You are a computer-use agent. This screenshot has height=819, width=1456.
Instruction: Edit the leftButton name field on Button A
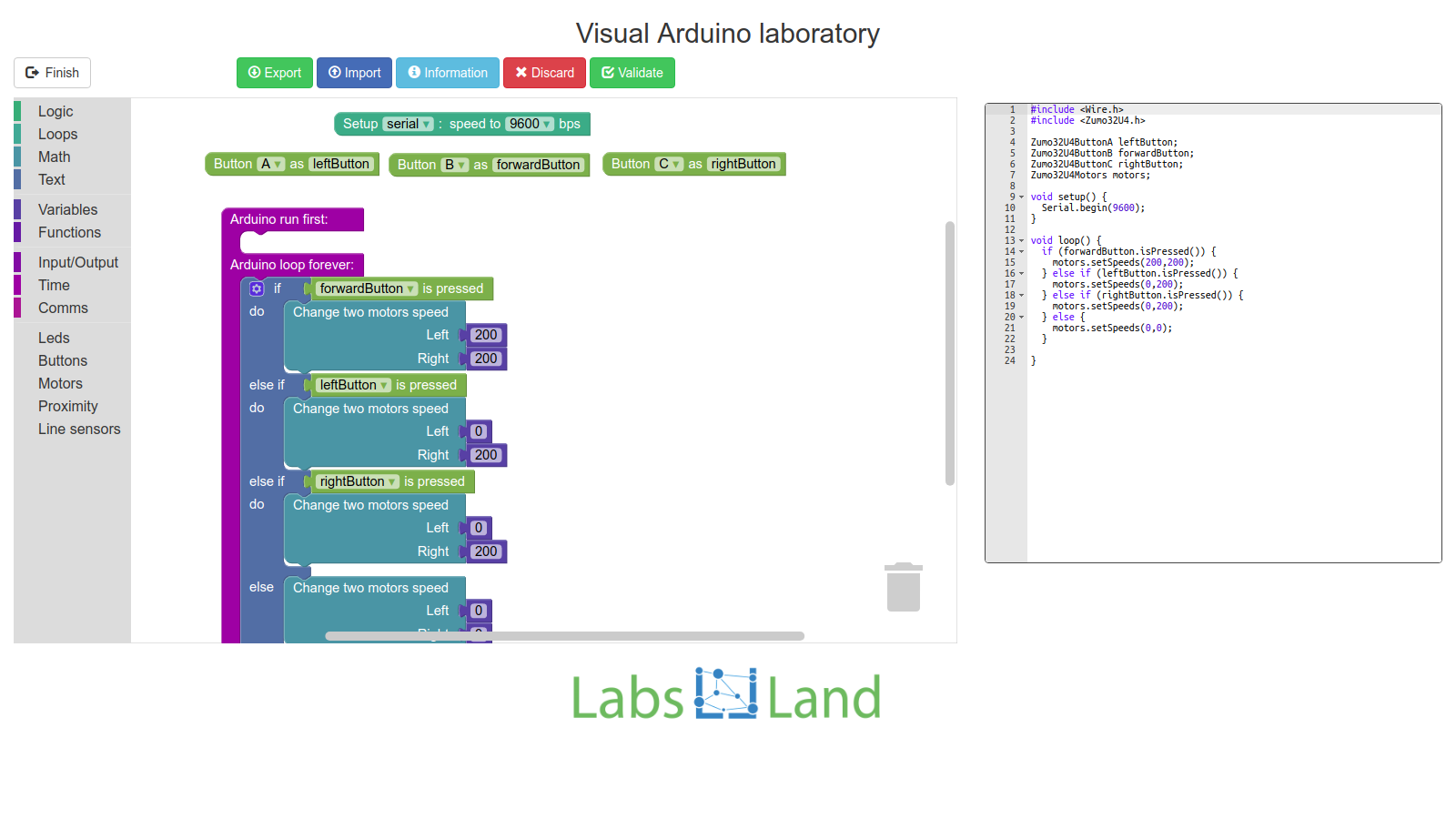click(x=341, y=164)
